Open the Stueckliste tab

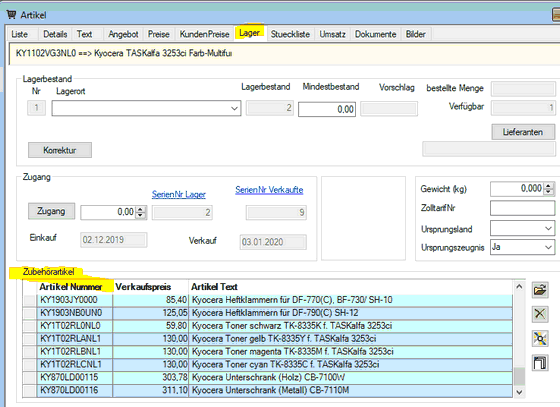(290, 34)
